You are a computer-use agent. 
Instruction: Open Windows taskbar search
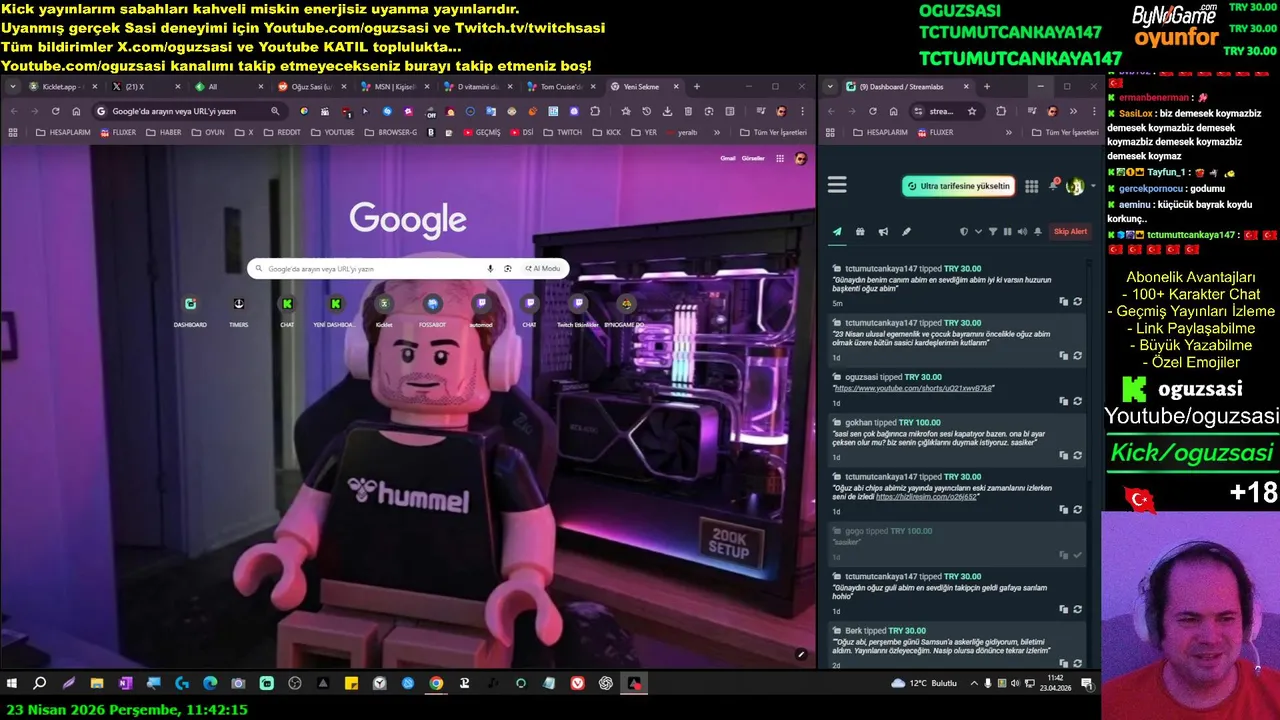tap(40, 683)
